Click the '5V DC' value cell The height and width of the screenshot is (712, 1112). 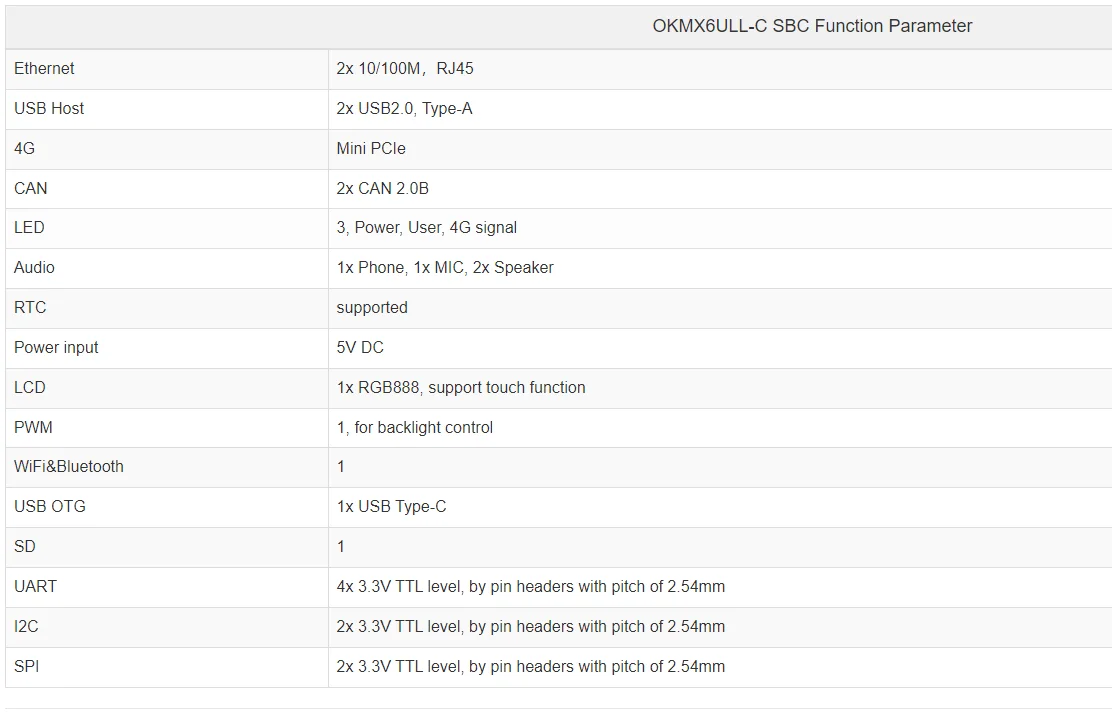pyautogui.click(x=360, y=348)
